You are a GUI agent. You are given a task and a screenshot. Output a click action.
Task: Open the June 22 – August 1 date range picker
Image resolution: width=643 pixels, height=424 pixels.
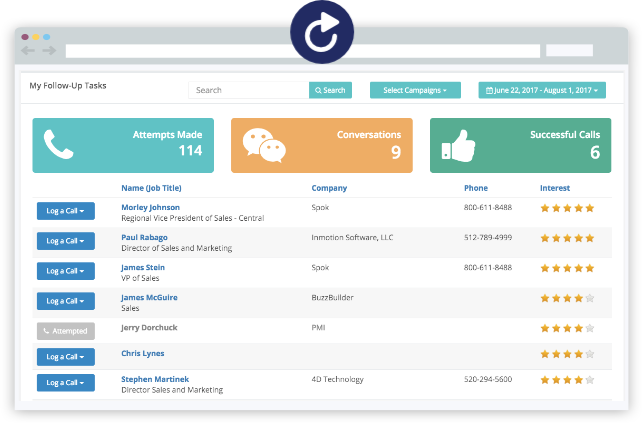[542, 90]
